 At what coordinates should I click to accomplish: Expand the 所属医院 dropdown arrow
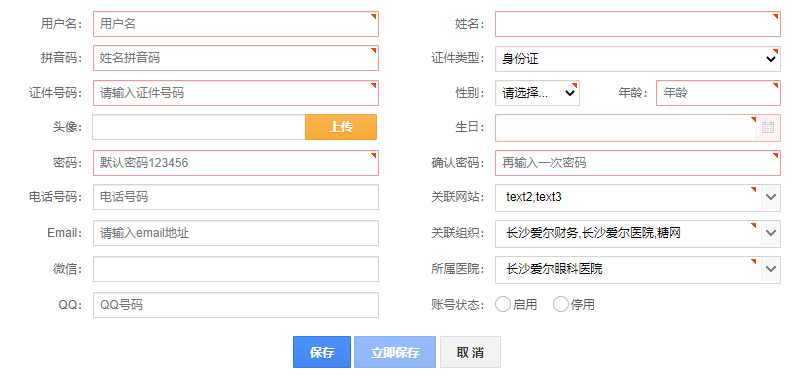[x=771, y=269]
